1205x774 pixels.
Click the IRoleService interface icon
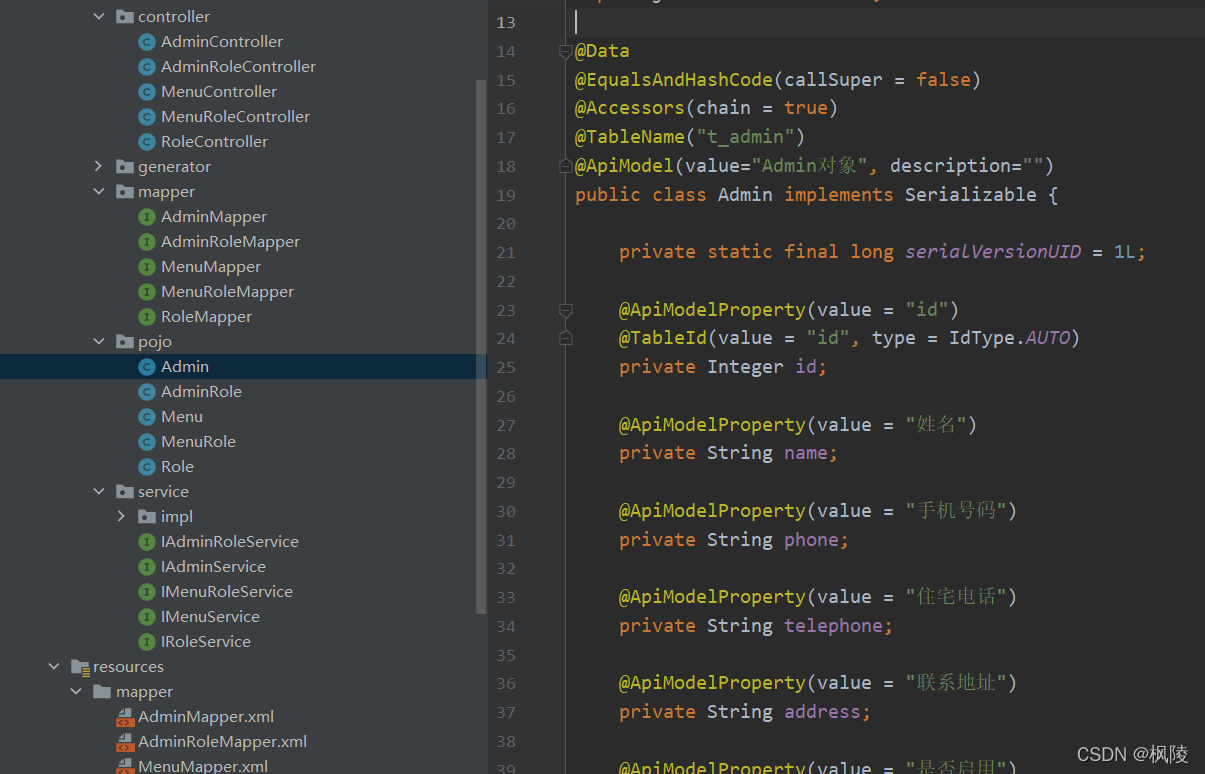147,641
